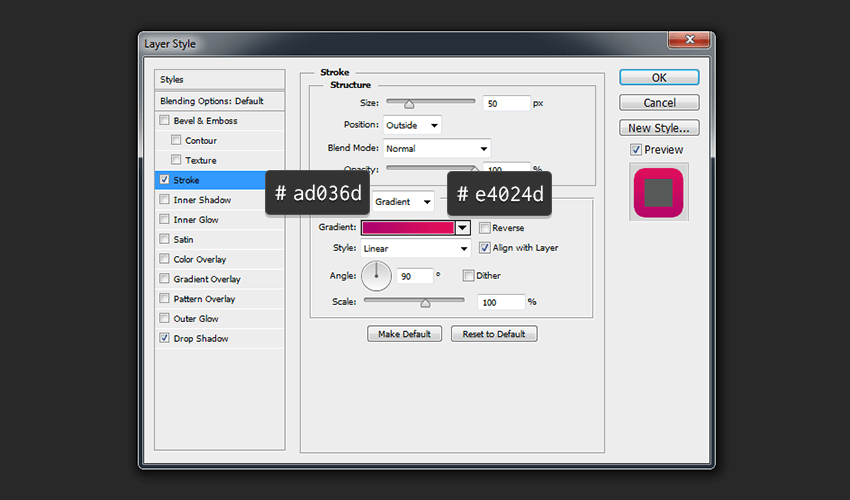Enable the Dither checkbox
The height and width of the screenshot is (500, 850).
[468, 276]
